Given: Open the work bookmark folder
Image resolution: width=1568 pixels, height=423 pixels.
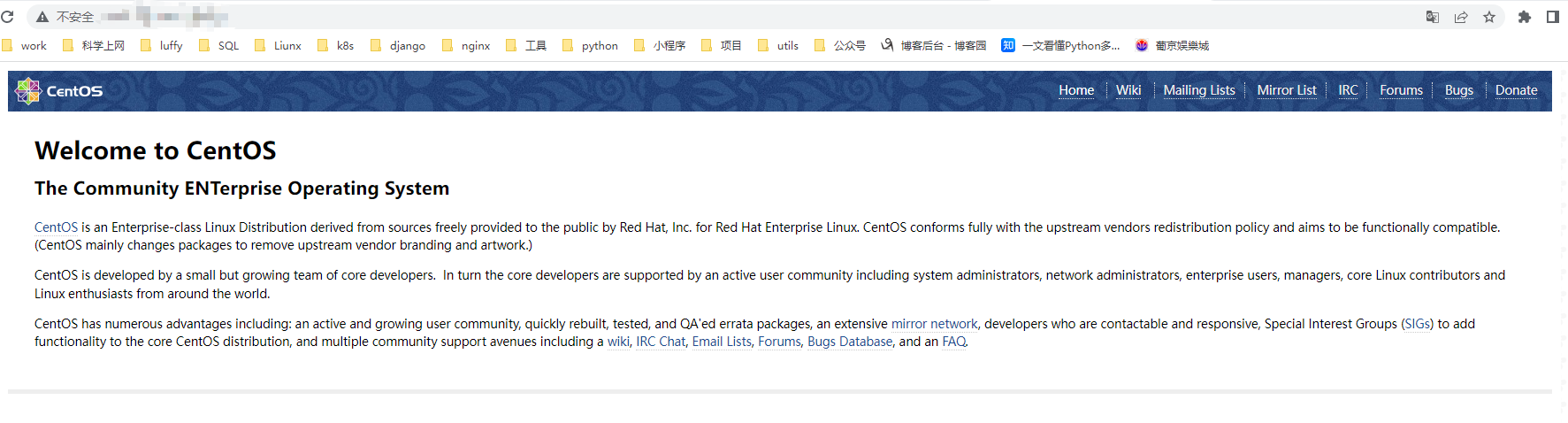Looking at the screenshot, I should (25, 45).
